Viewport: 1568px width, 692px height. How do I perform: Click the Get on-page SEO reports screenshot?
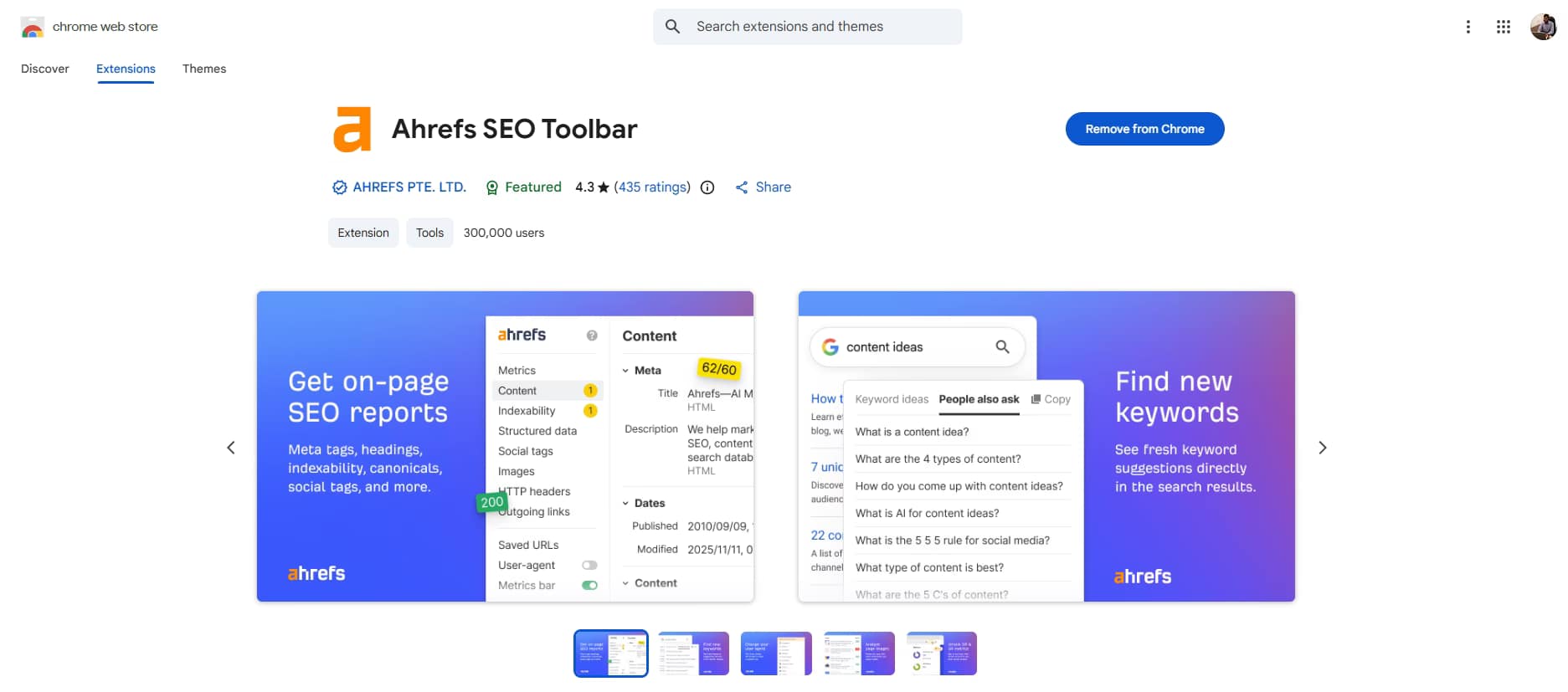[x=505, y=447]
